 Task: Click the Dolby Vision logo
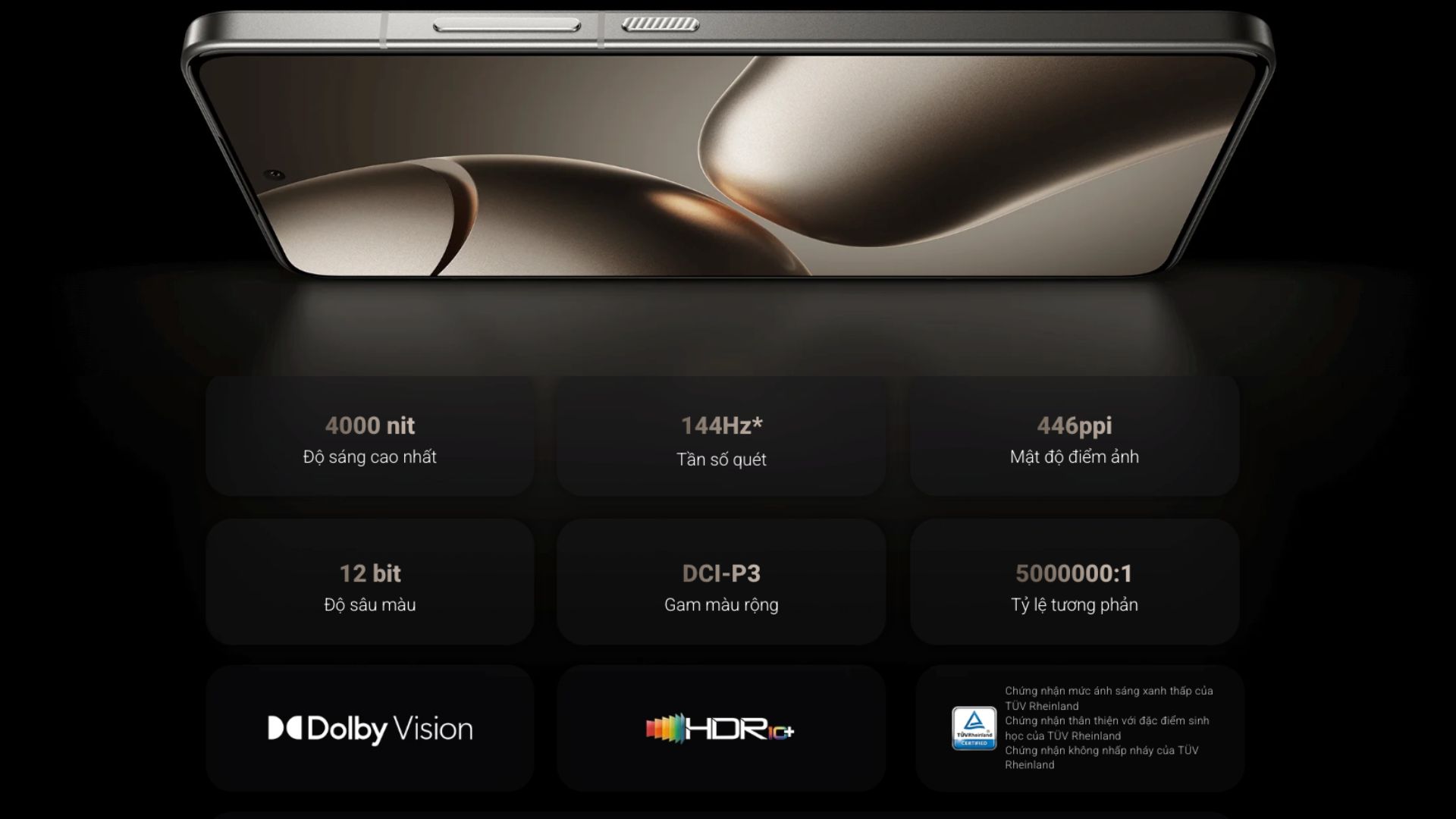point(370,729)
